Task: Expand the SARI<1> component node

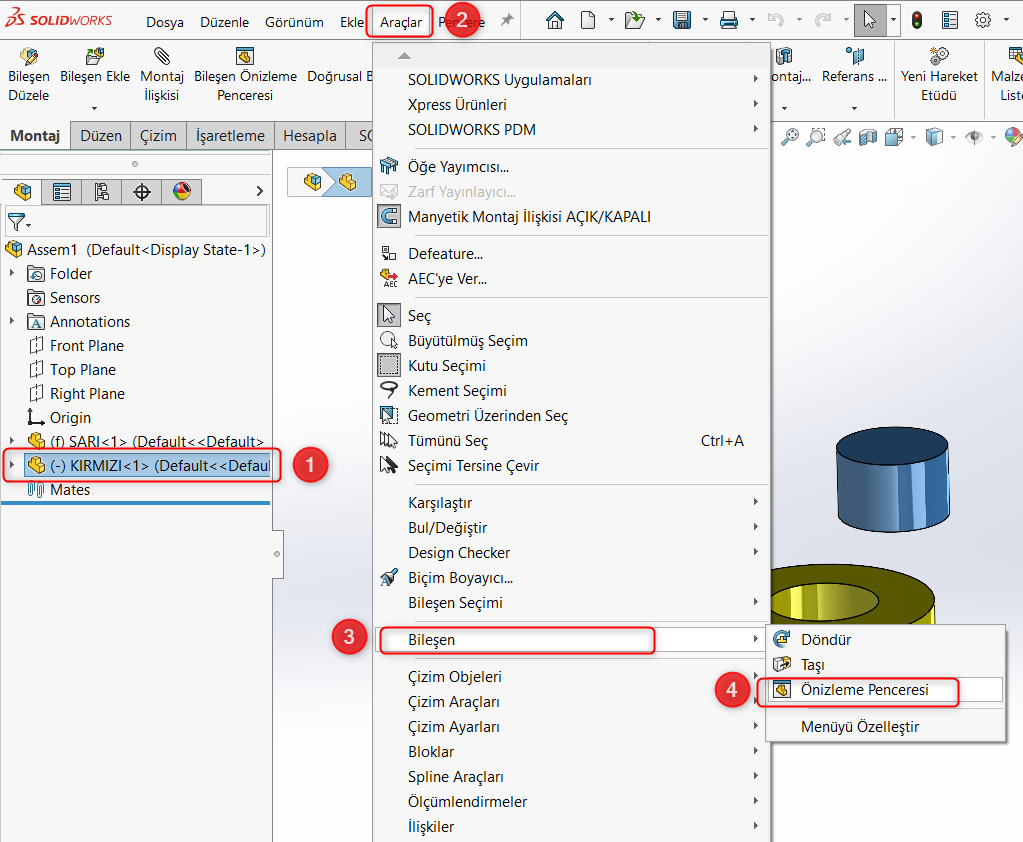Action: [12, 442]
